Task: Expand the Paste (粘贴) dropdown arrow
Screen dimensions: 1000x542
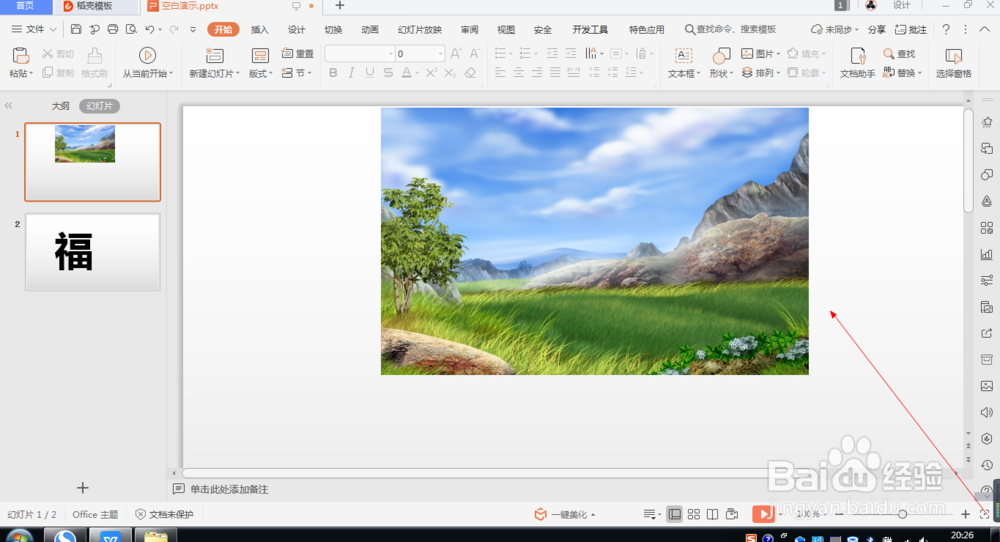Action: 31,74
